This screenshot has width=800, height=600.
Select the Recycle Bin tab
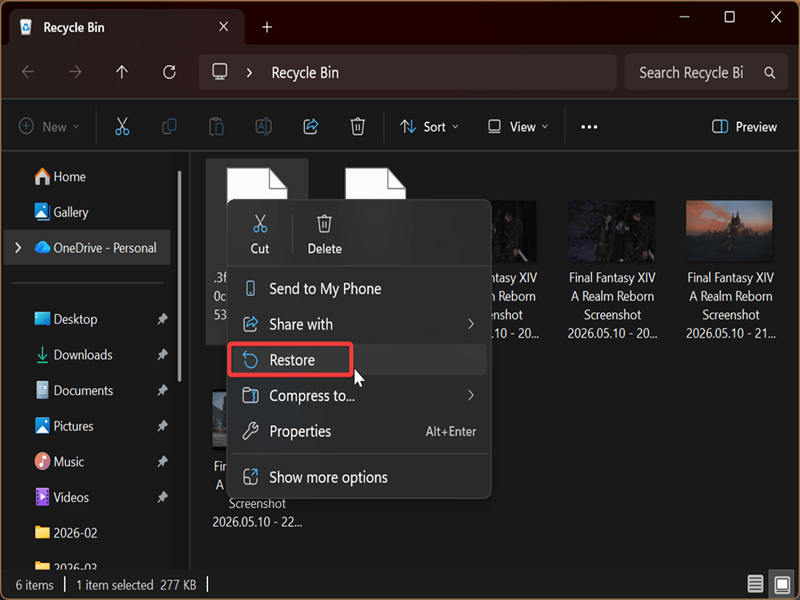[x=125, y=27]
